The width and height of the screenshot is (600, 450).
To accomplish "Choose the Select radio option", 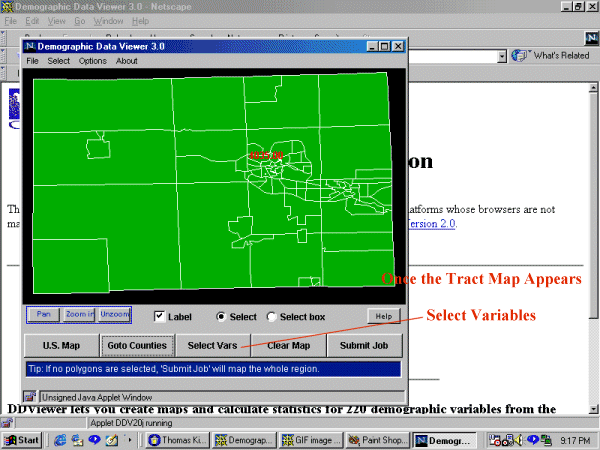I will pos(222,317).
